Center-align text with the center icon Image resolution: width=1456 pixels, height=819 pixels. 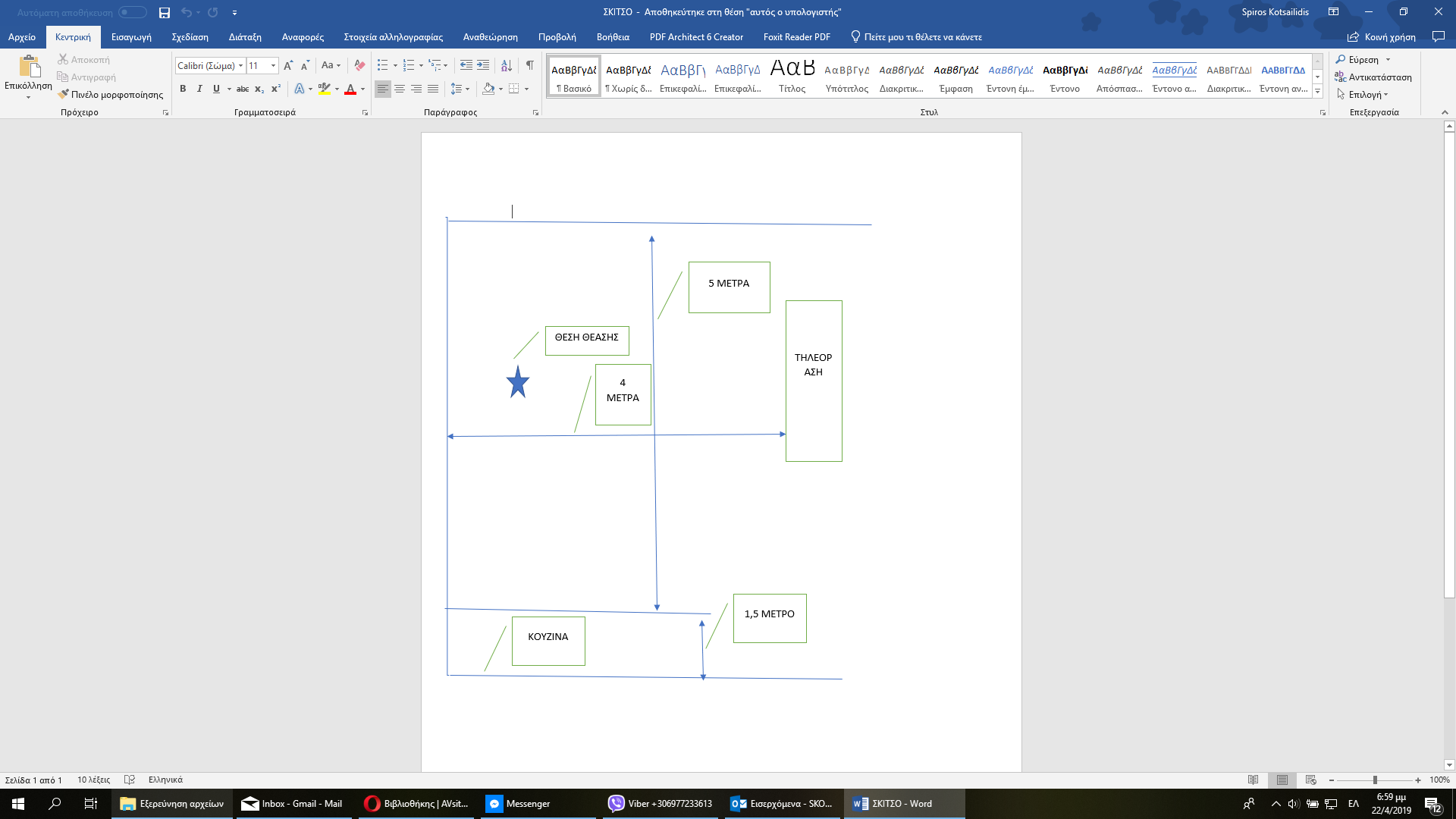tap(400, 89)
